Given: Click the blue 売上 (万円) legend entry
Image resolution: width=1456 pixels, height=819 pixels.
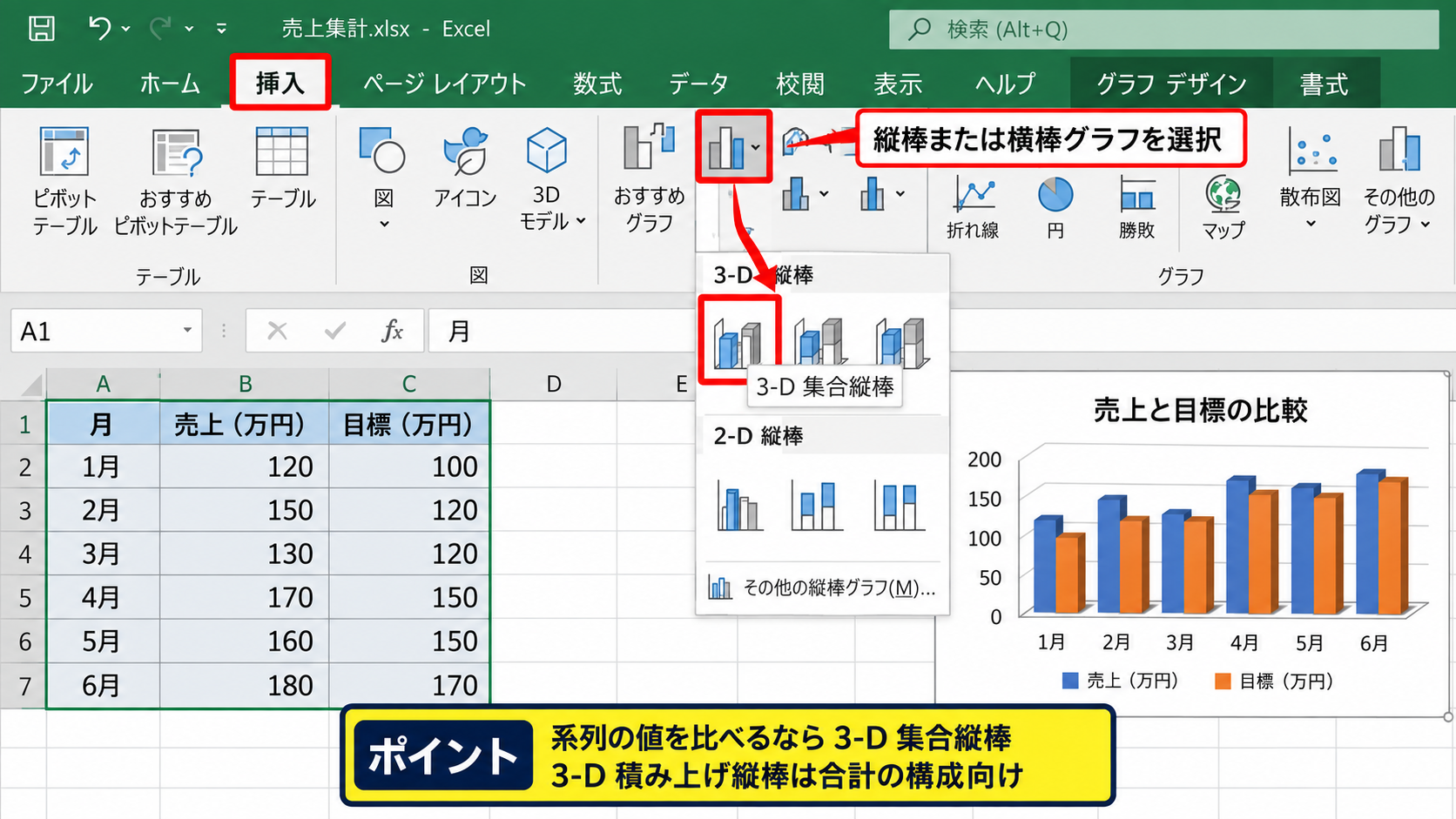Looking at the screenshot, I should pos(1121,681).
